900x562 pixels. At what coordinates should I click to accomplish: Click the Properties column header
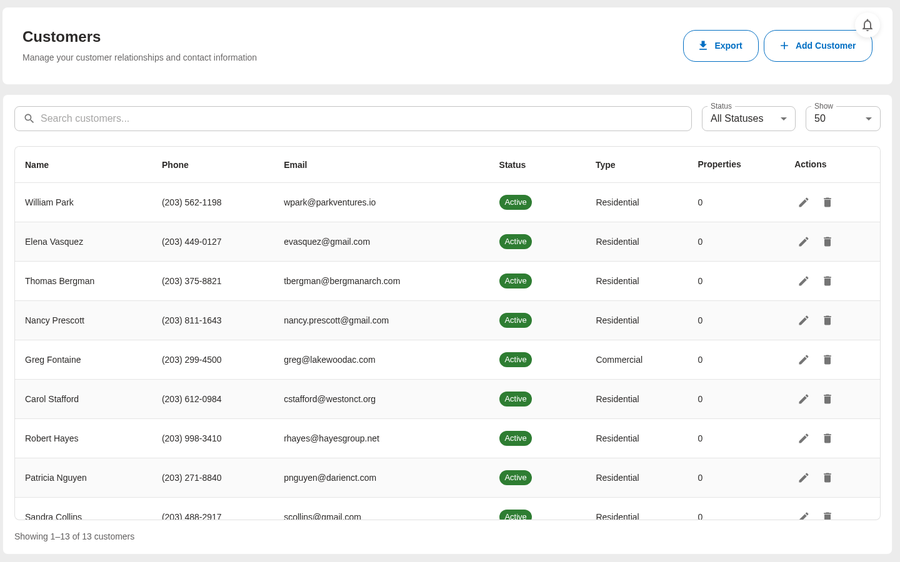[719, 164]
